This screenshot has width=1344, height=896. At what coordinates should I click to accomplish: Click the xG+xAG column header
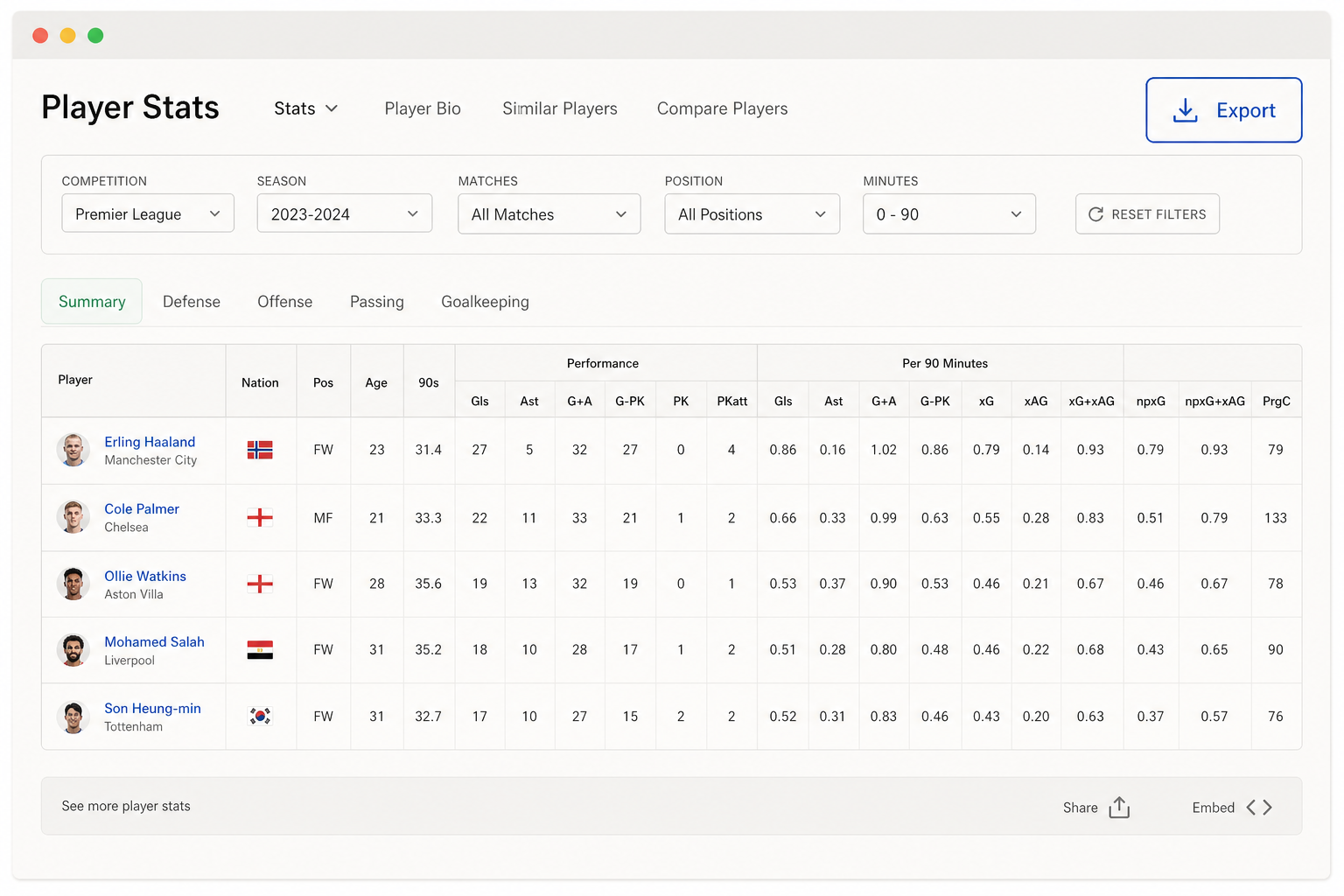tap(1091, 401)
